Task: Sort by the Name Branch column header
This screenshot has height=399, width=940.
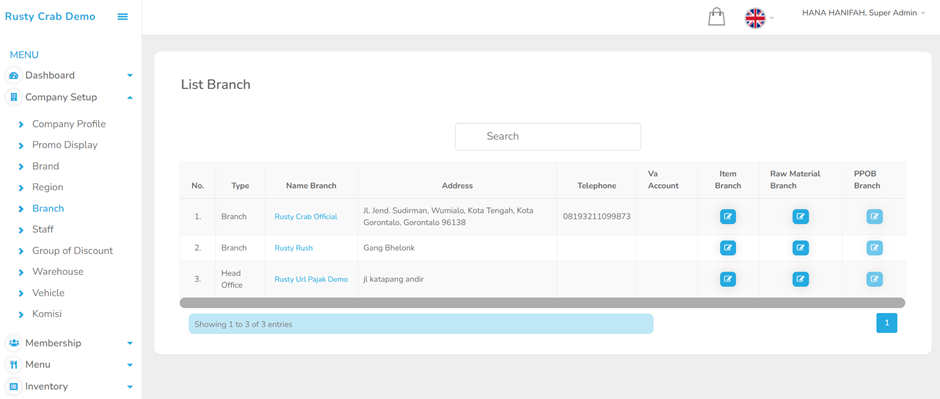Action: coord(311,186)
